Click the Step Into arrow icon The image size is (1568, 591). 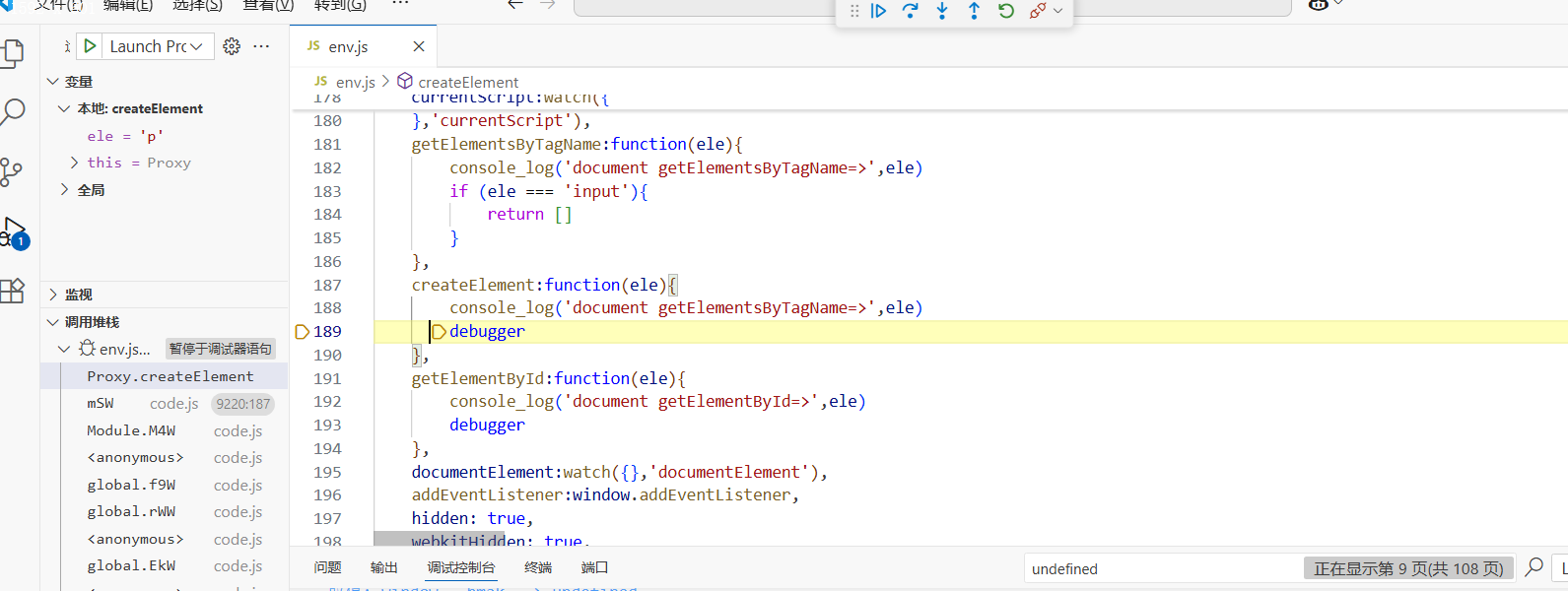(x=942, y=11)
